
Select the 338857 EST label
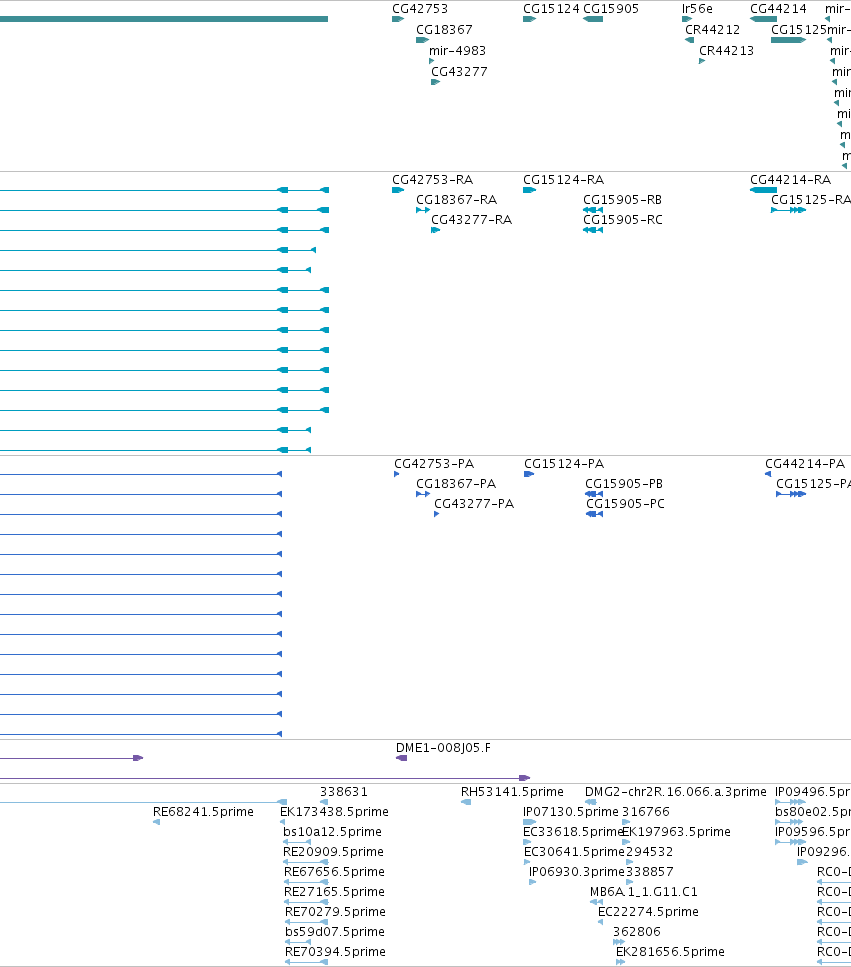pos(649,873)
